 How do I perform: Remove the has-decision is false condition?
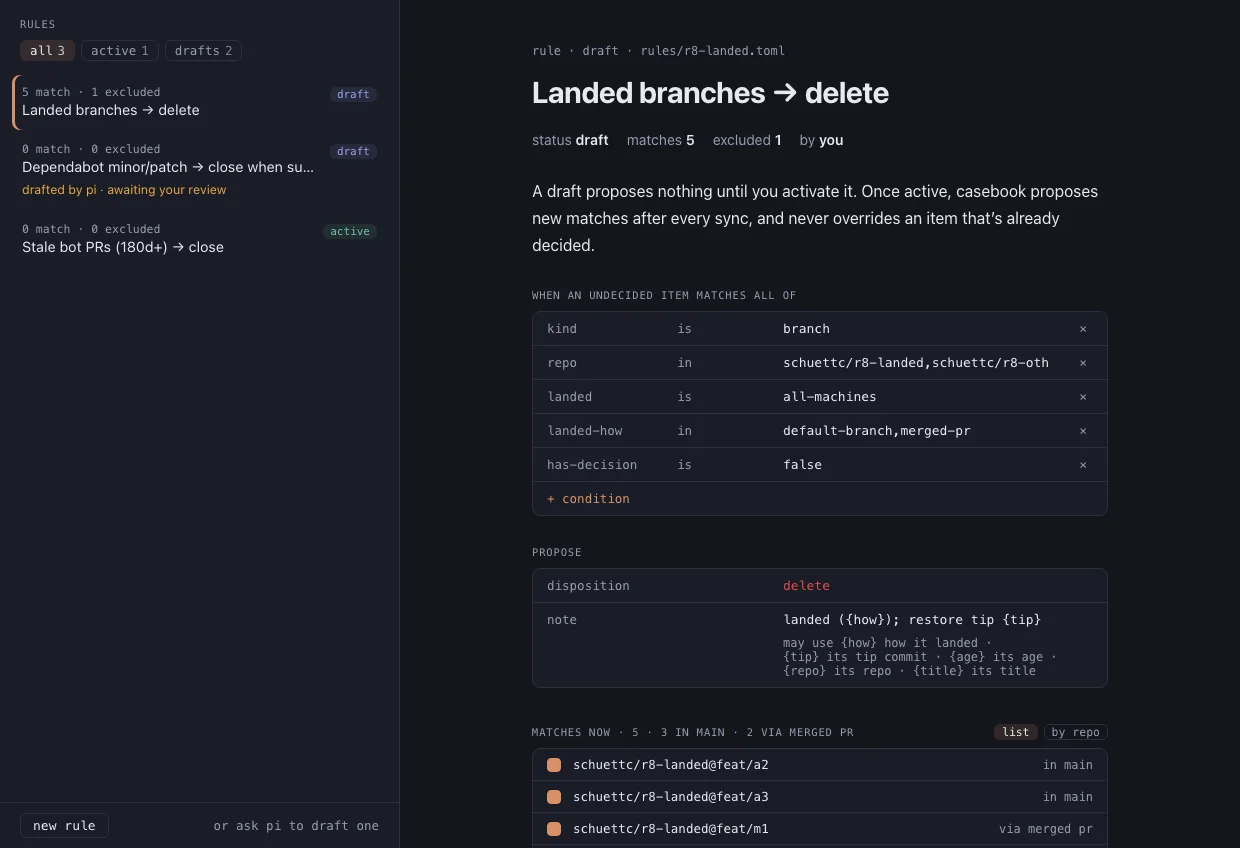pyautogui.click(x=1083, y=465)
